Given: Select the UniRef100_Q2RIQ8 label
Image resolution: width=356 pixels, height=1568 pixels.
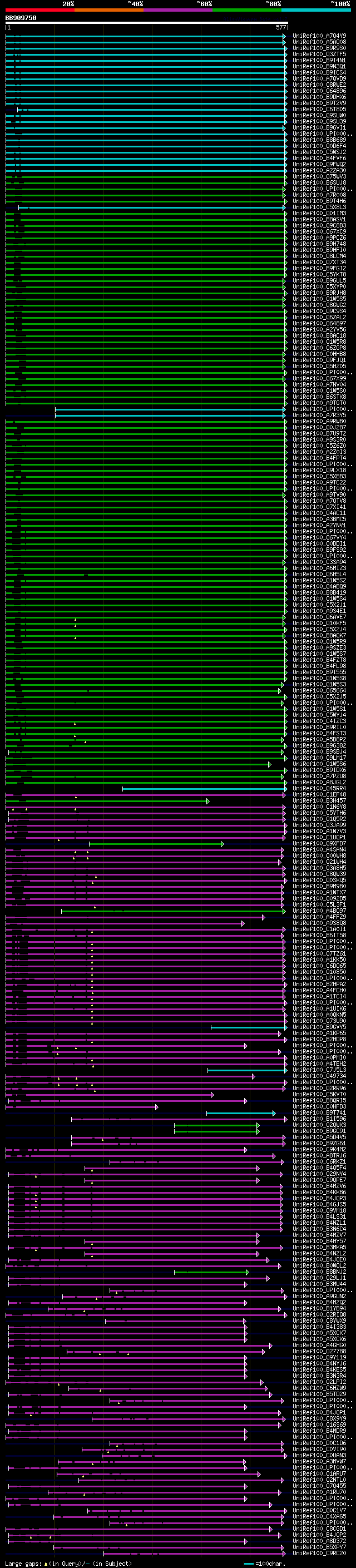Looking at the screenshot, I should click(319, 1315).
